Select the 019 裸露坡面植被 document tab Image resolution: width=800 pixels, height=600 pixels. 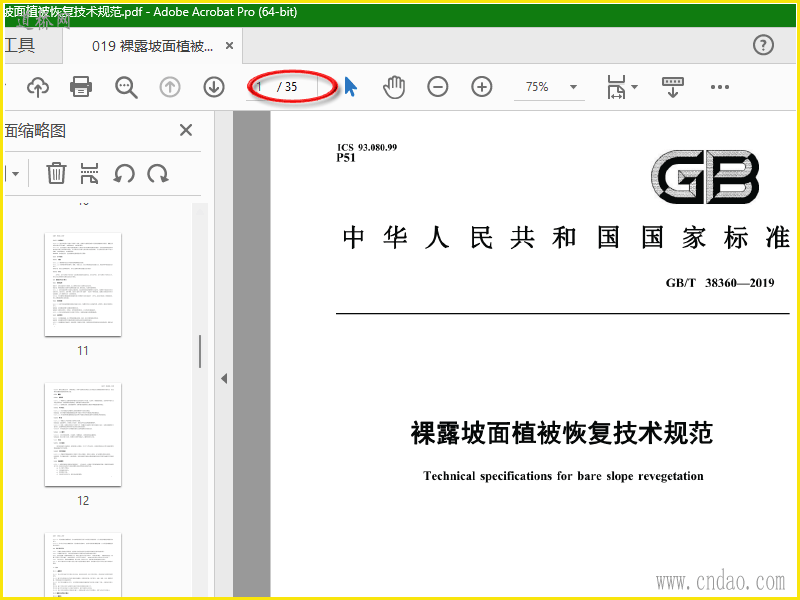153,46
